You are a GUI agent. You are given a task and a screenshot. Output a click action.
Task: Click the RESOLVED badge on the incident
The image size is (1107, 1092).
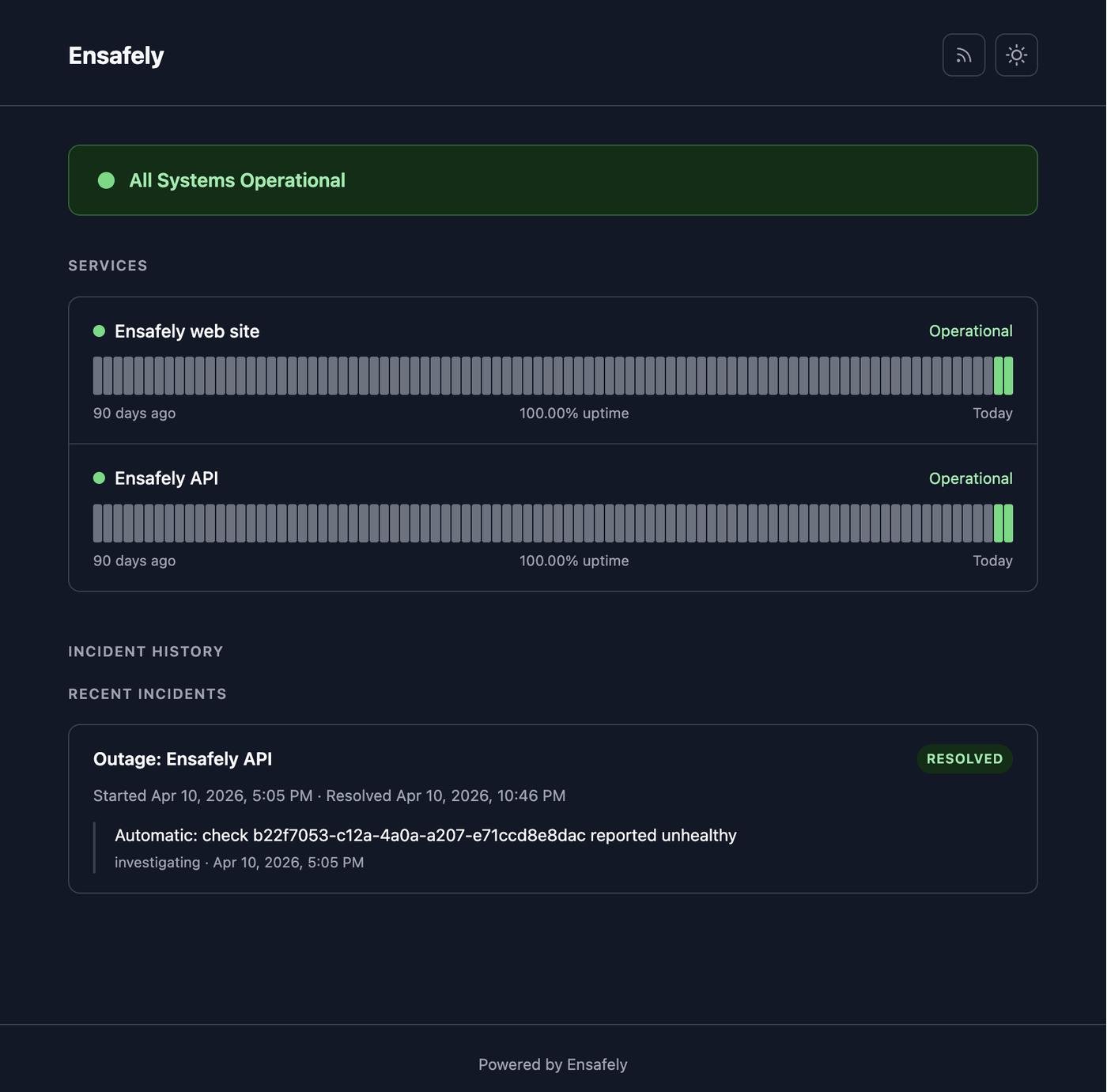click(964, 759)
